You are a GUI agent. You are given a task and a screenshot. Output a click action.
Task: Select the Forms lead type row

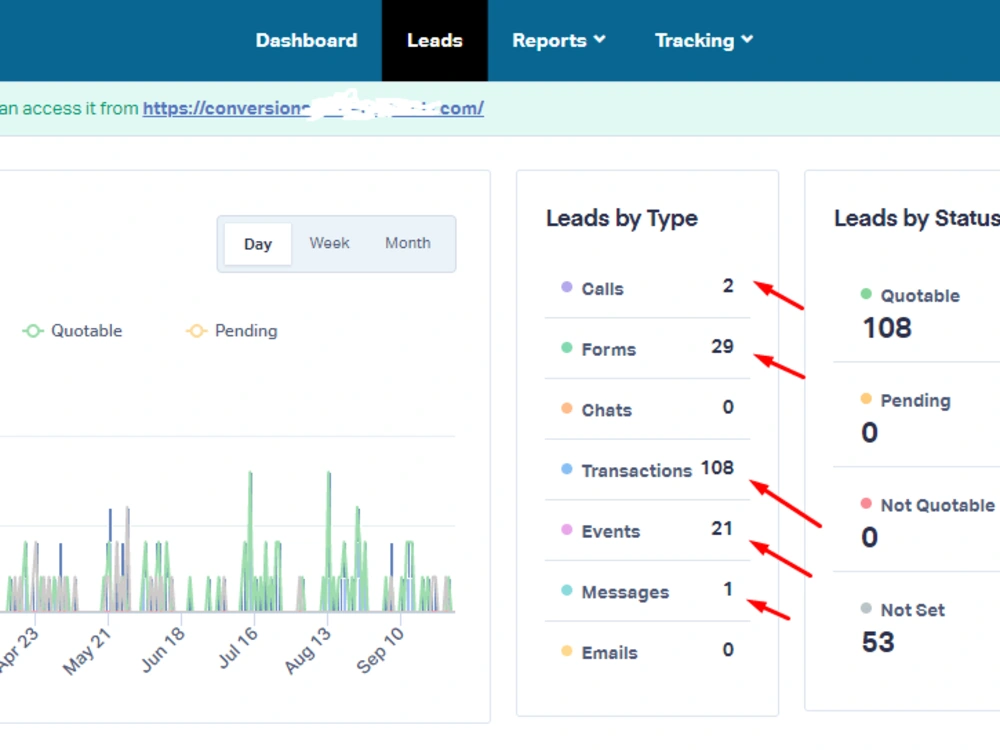(647, 349)
